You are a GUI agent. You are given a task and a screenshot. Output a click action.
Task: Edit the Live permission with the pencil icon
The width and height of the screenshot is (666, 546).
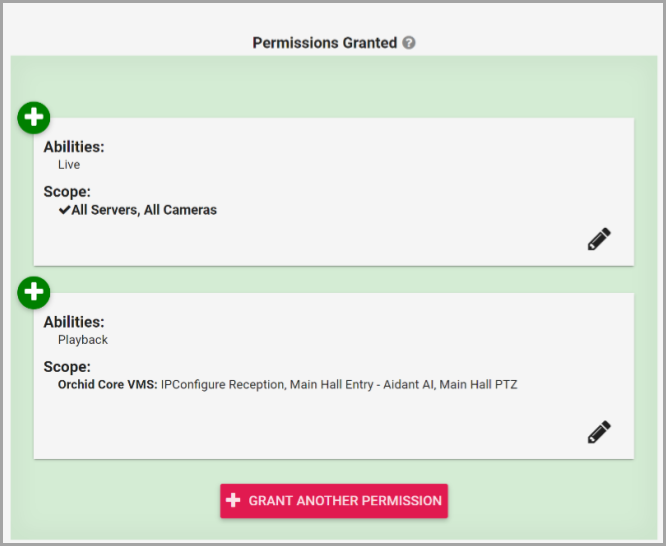pos(598,240)
